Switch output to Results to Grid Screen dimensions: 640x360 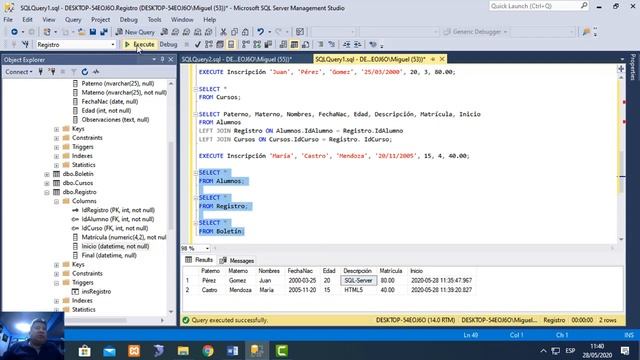294,44
